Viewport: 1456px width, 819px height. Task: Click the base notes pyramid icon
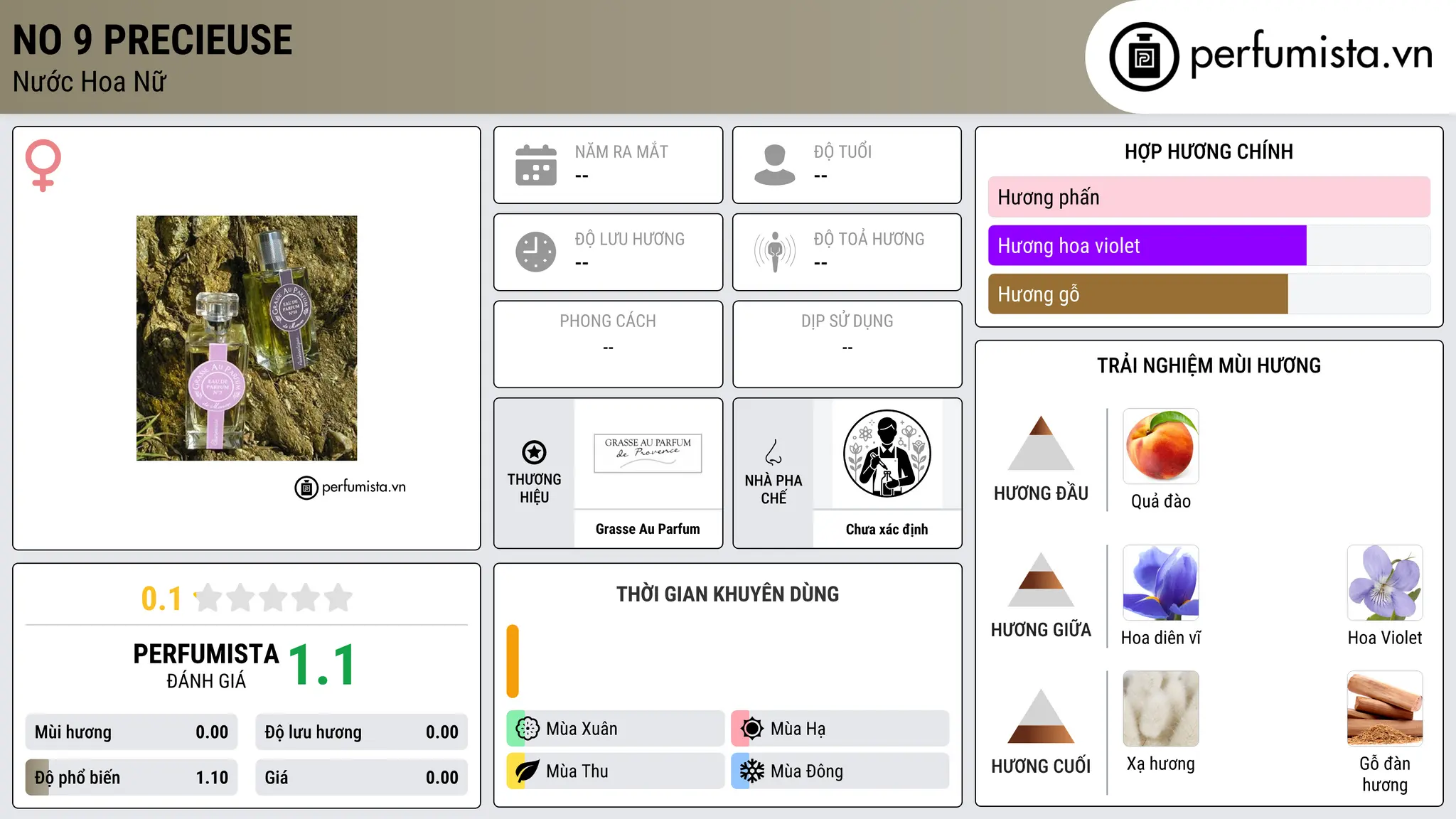(x=1041, y=716)
